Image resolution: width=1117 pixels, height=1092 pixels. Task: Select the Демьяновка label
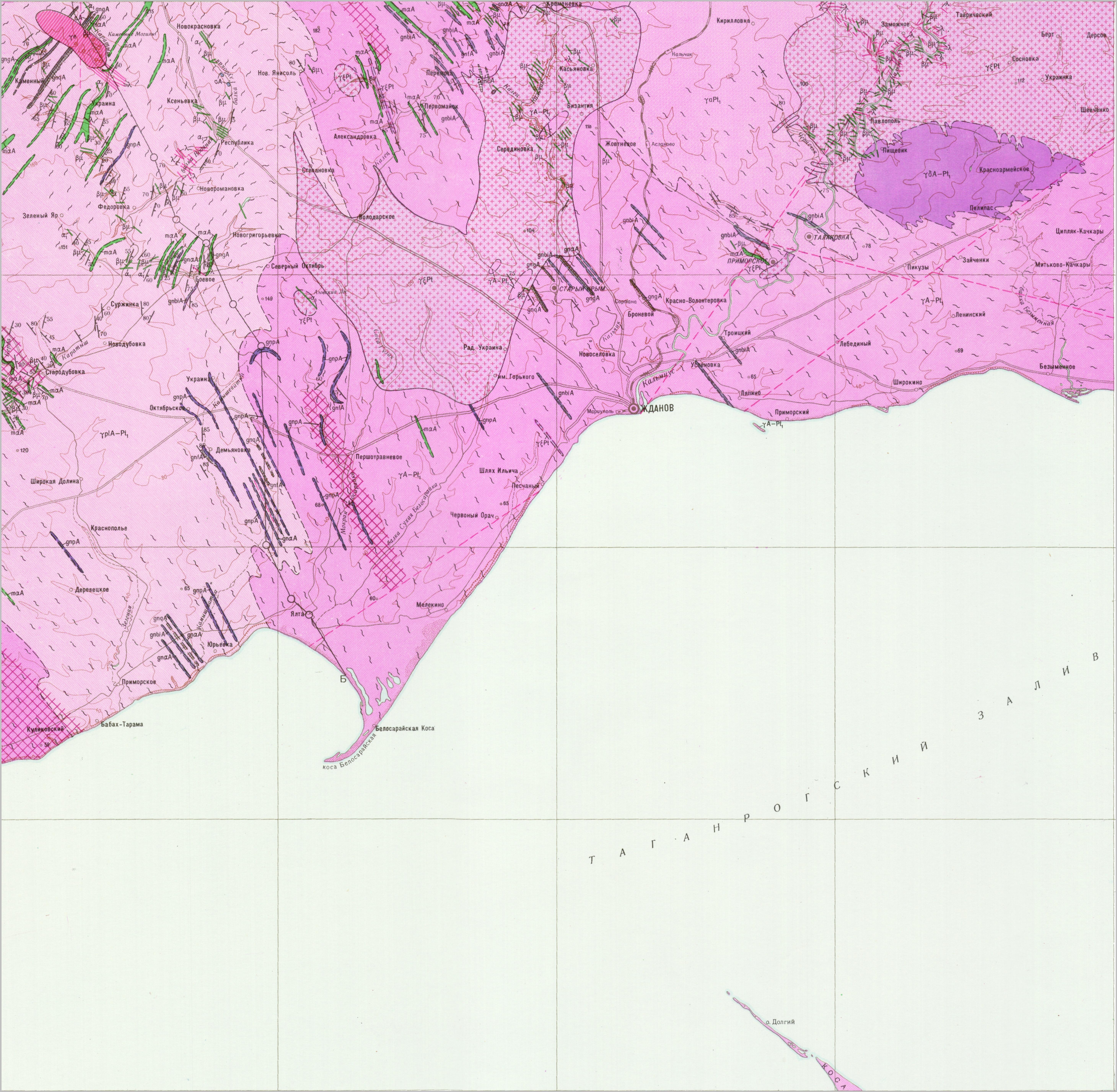coord(233,450)
